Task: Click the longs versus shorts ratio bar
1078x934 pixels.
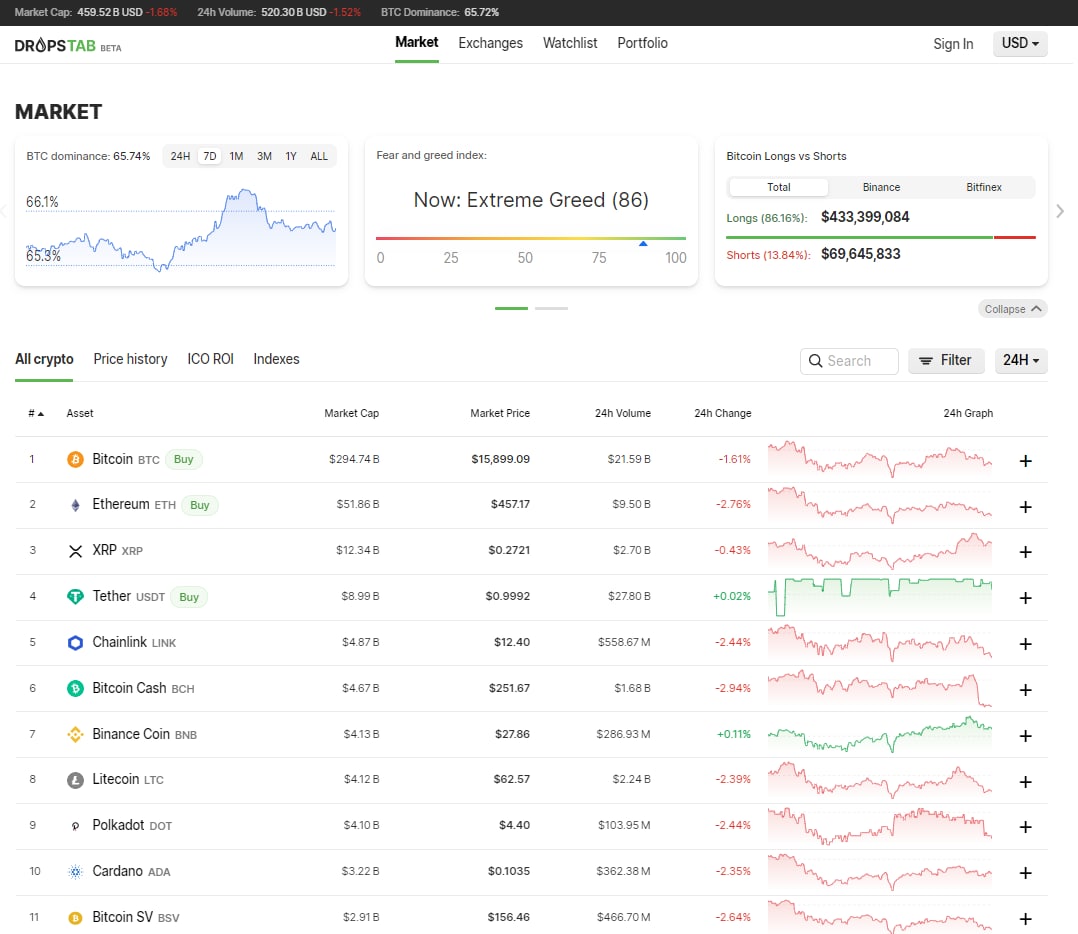Action: pyautogui.click(x=881, y=237)
